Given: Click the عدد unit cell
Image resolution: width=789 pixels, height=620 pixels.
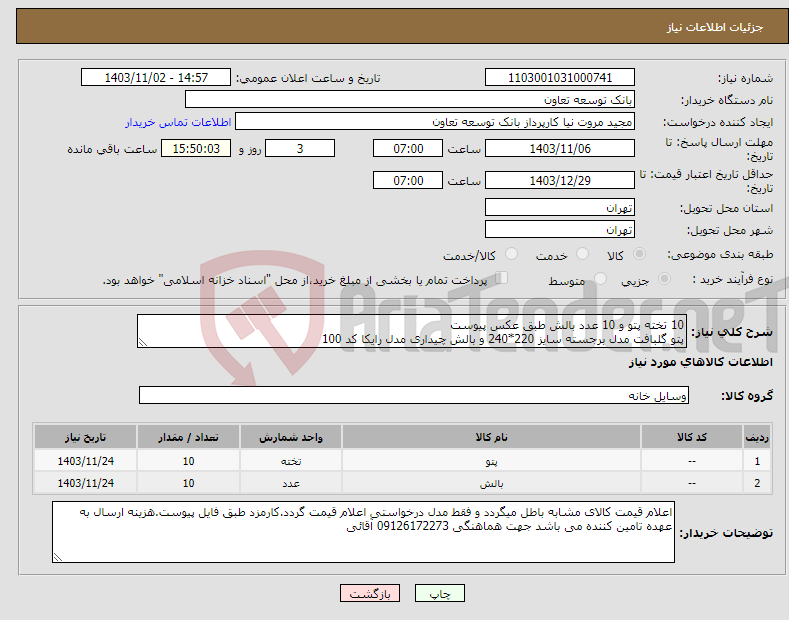Looking at the screenshot, I should click(291, 483).
